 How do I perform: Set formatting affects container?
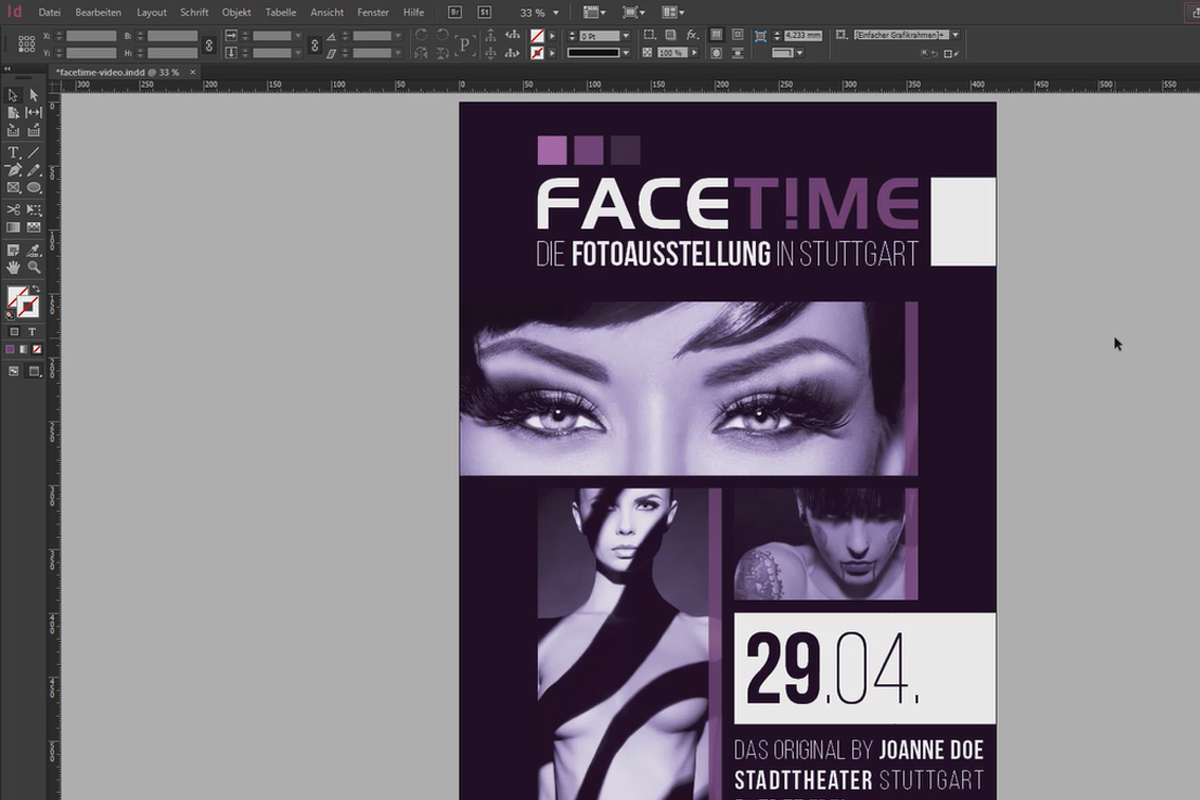(14, 332)
